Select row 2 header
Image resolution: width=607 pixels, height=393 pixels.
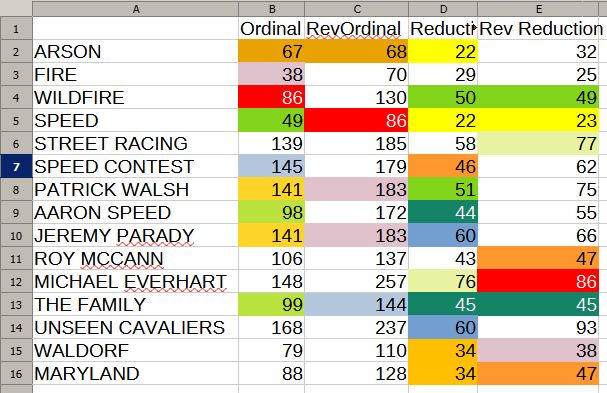(x=16, y=51)
